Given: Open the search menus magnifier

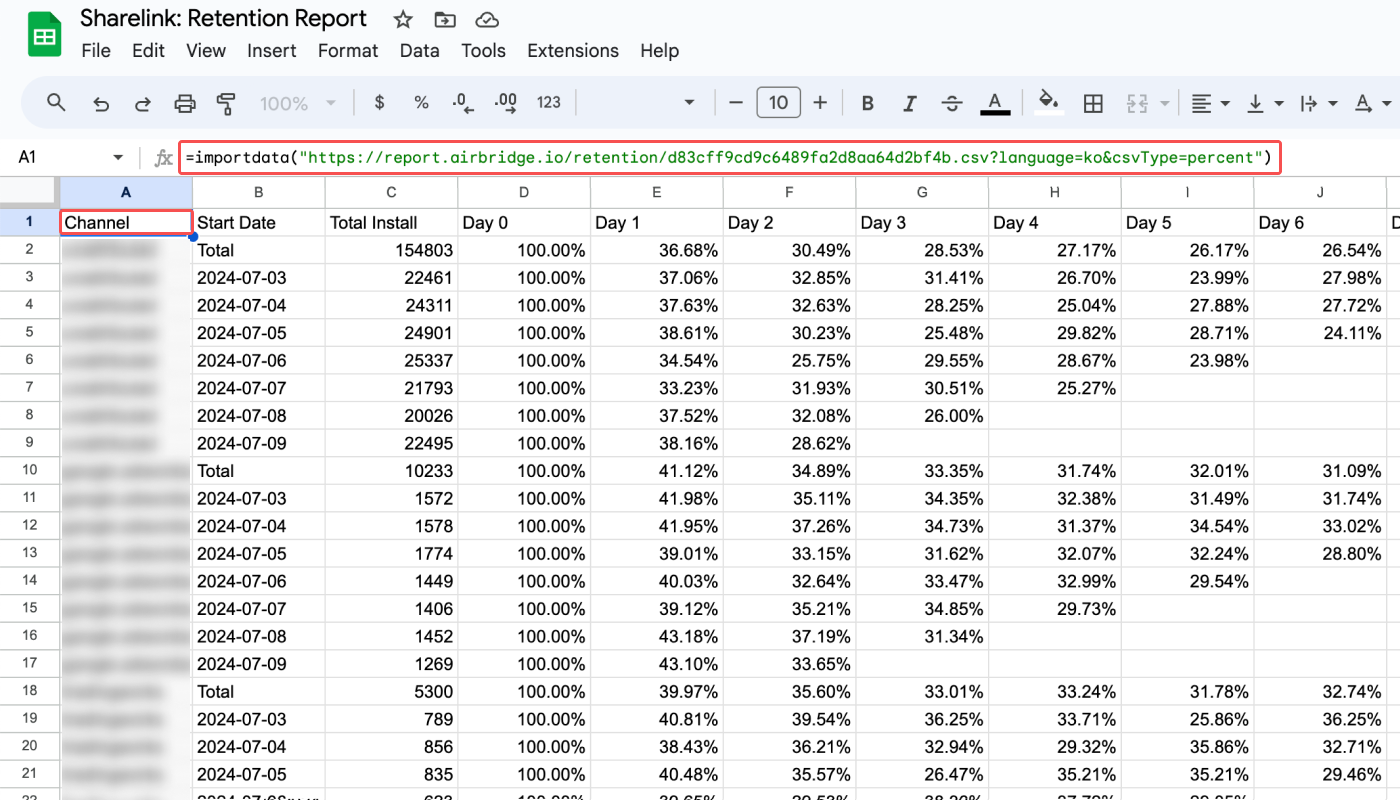Looking at the screenshot, I should [57, 102].
